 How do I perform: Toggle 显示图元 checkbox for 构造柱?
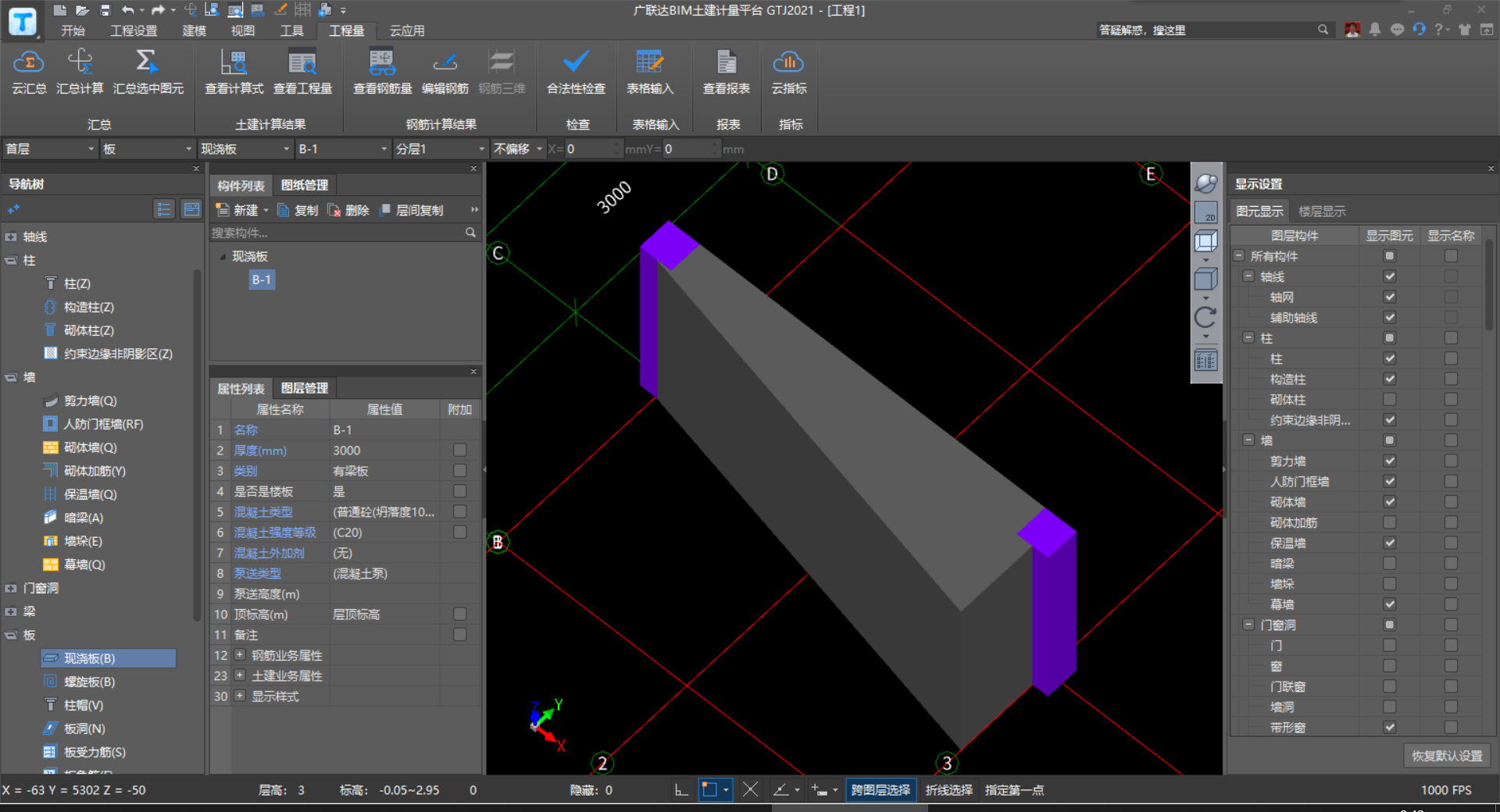click(1389, 379)
